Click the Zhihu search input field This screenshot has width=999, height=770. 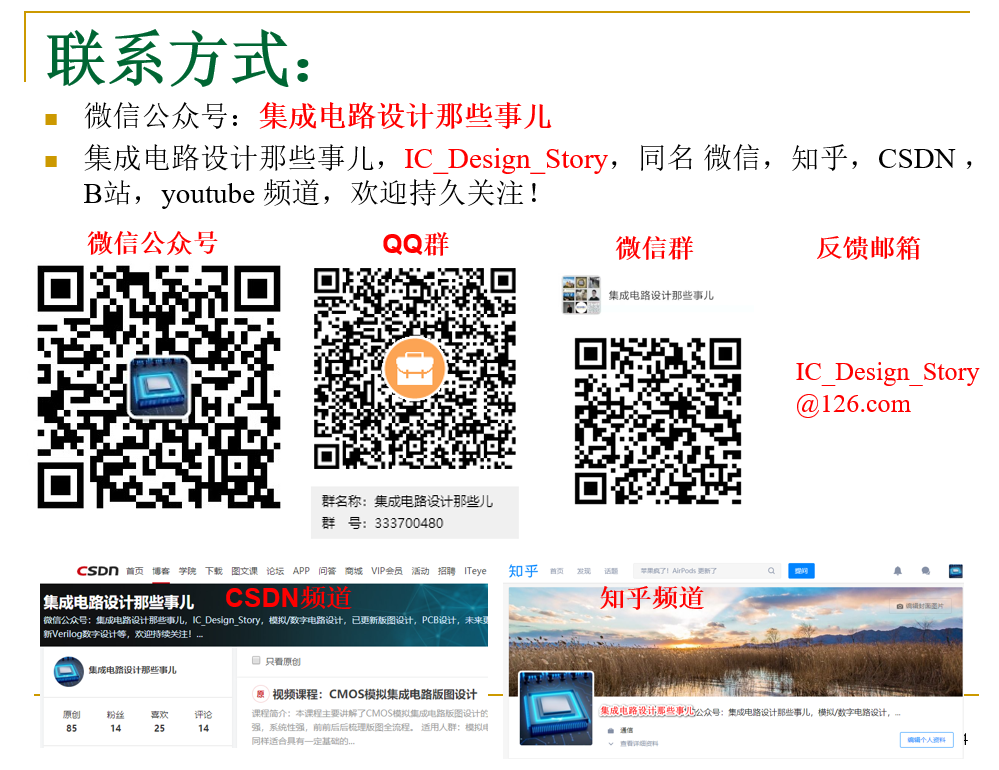(707, 571)
